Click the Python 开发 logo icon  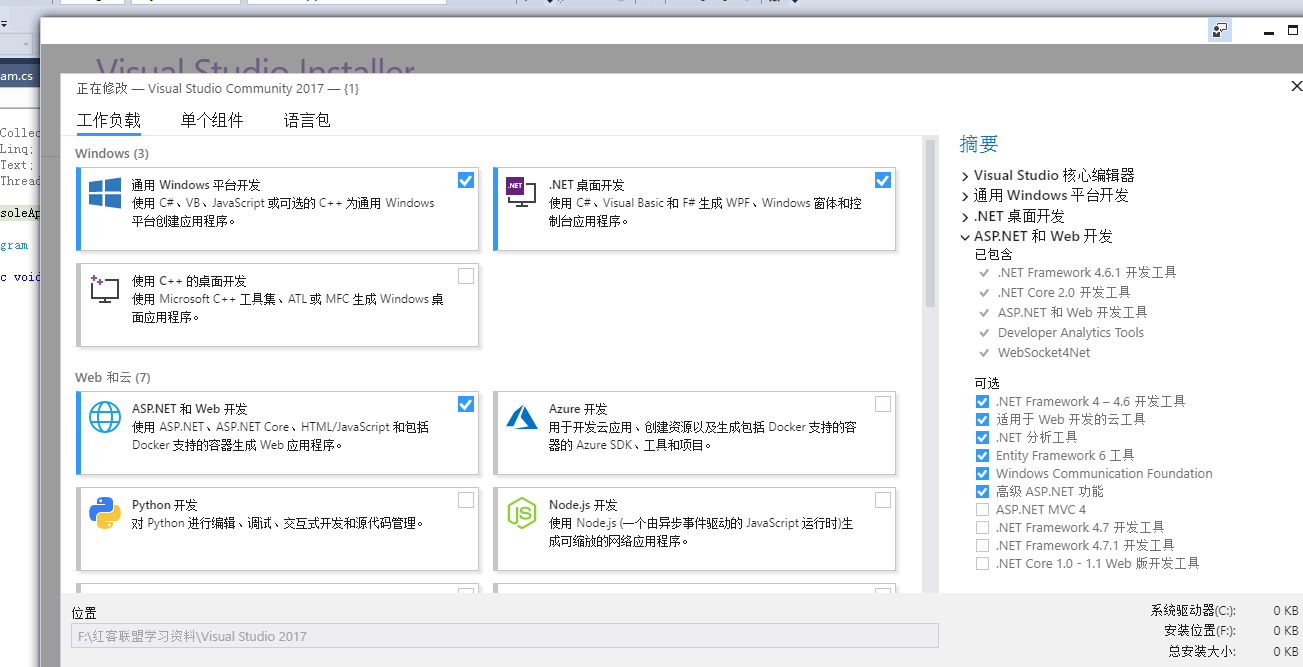[105, 513]
